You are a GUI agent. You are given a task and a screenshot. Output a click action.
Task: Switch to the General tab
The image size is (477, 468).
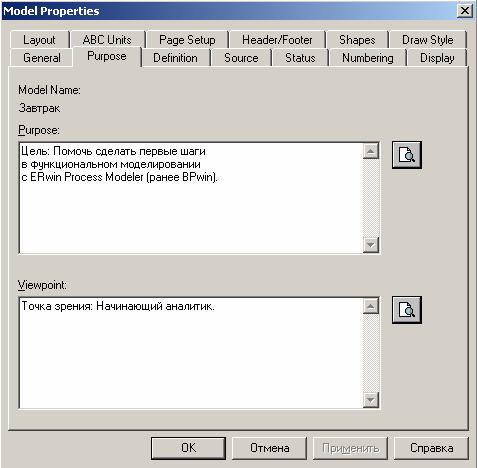pyautogui.click(x=42, y=58)
